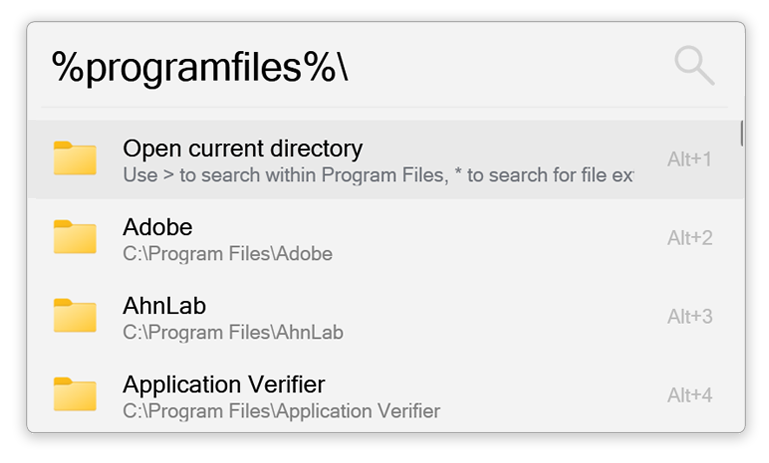The height and width of the screenshot is (463, 769).
Task: Click the C:\Program Files\AhnLab path text
Action: click(x=233, y=333)
